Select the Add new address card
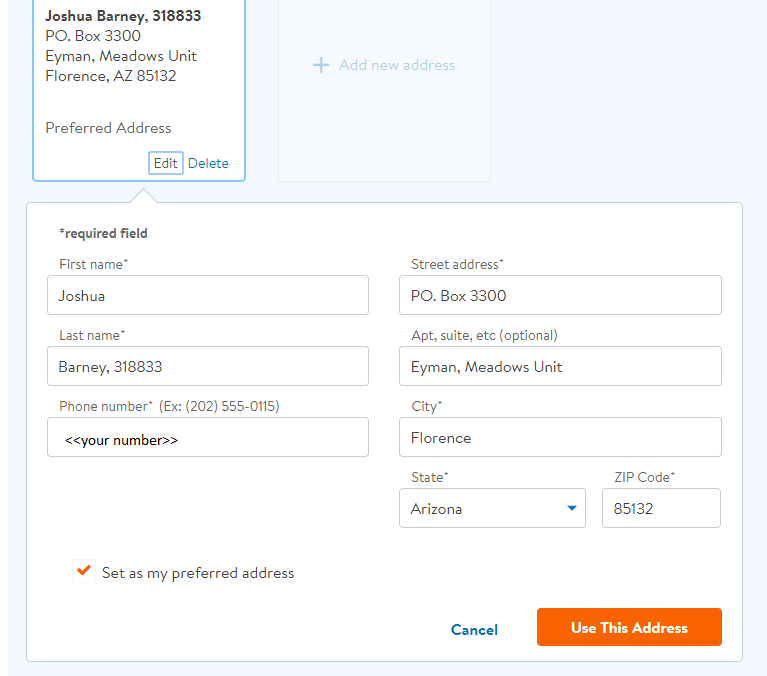 [x=384, y=90]
